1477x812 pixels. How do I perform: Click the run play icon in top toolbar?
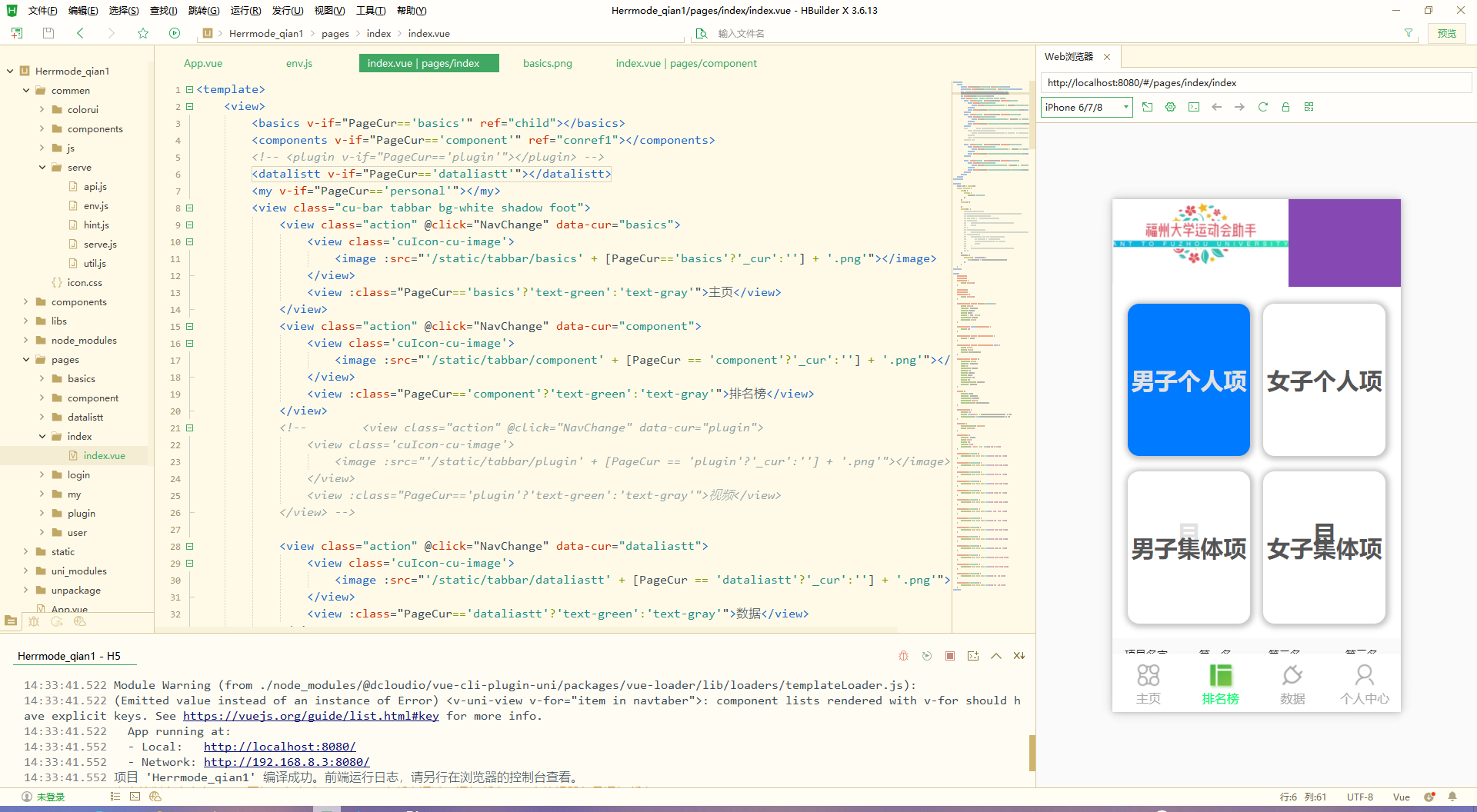click(175, 33)
